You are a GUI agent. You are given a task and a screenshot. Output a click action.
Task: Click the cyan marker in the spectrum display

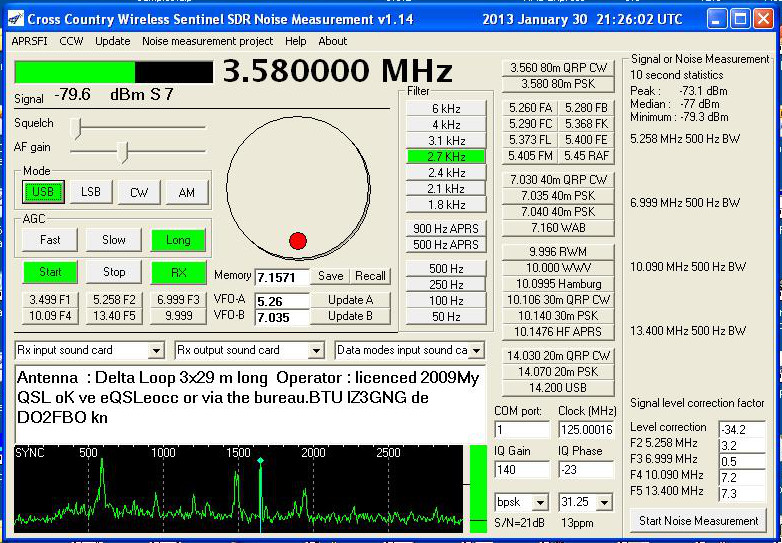260,460
